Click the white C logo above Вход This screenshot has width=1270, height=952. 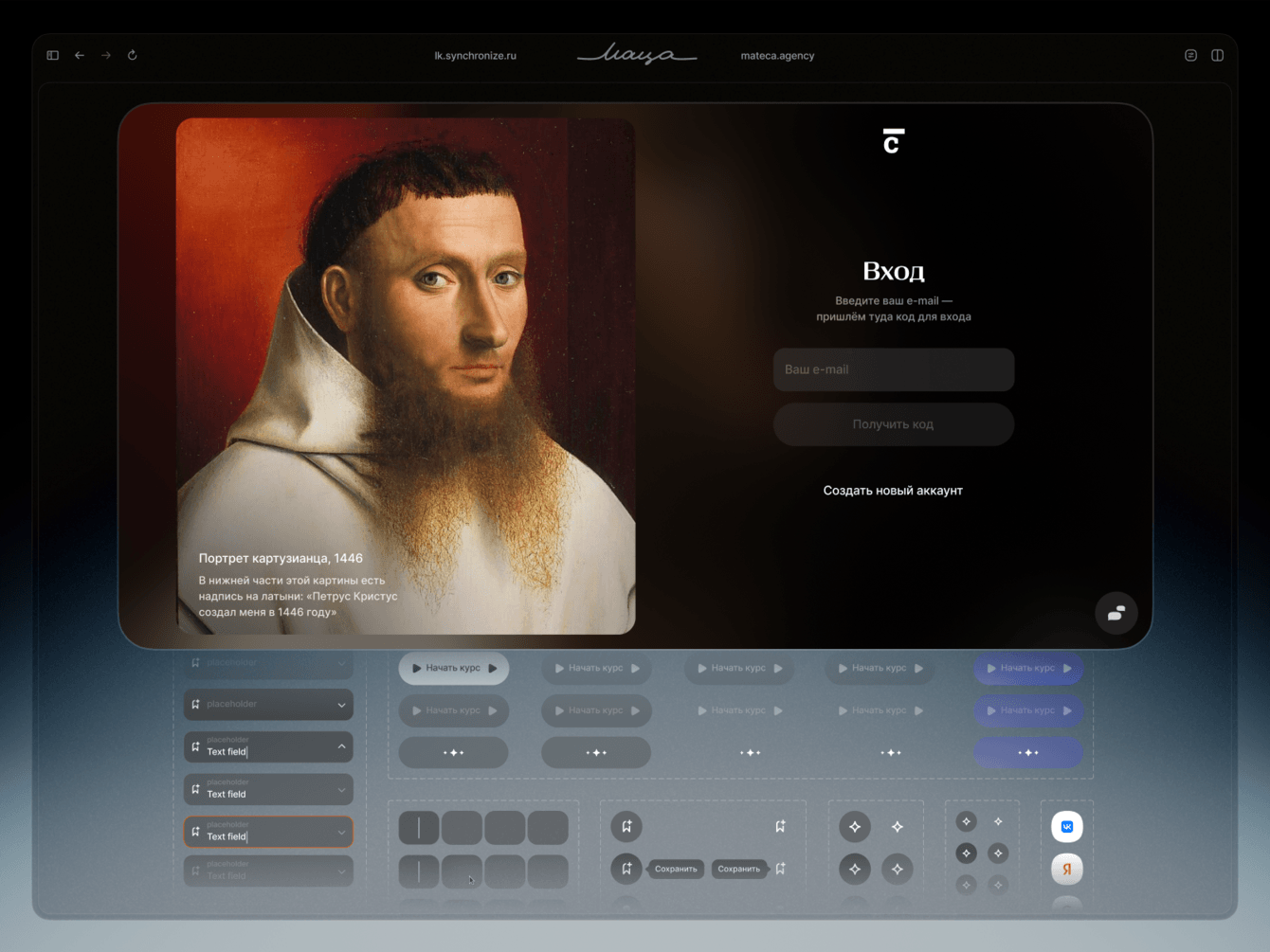(x=893, y=141)
